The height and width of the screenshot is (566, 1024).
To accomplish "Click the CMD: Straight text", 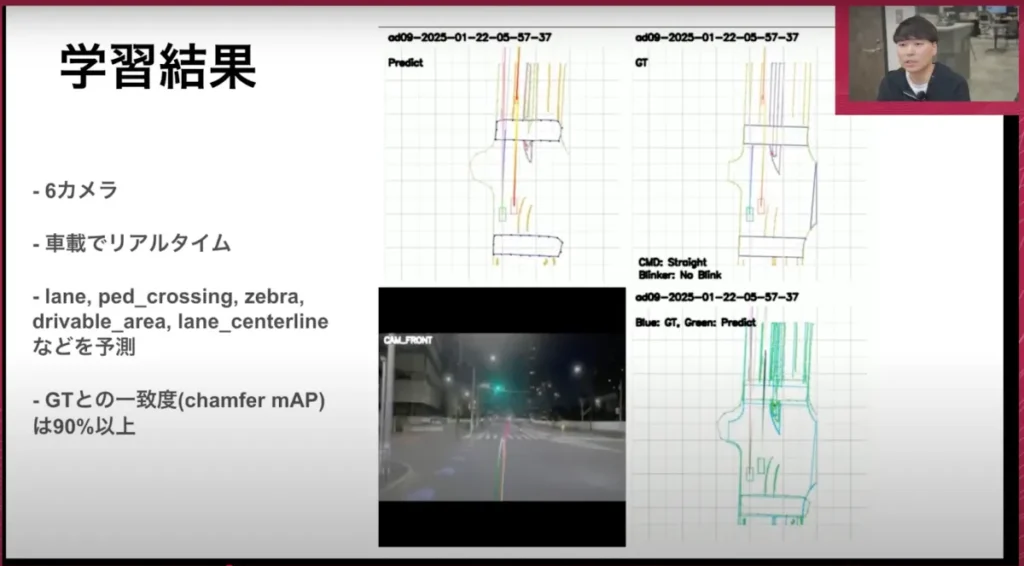I will [672, 262].
